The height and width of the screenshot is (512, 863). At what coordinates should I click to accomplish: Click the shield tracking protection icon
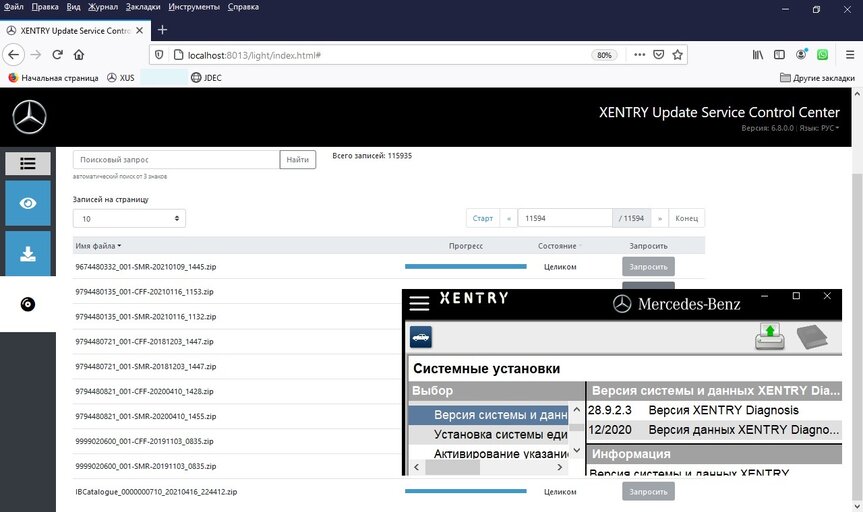pos(159,55)
